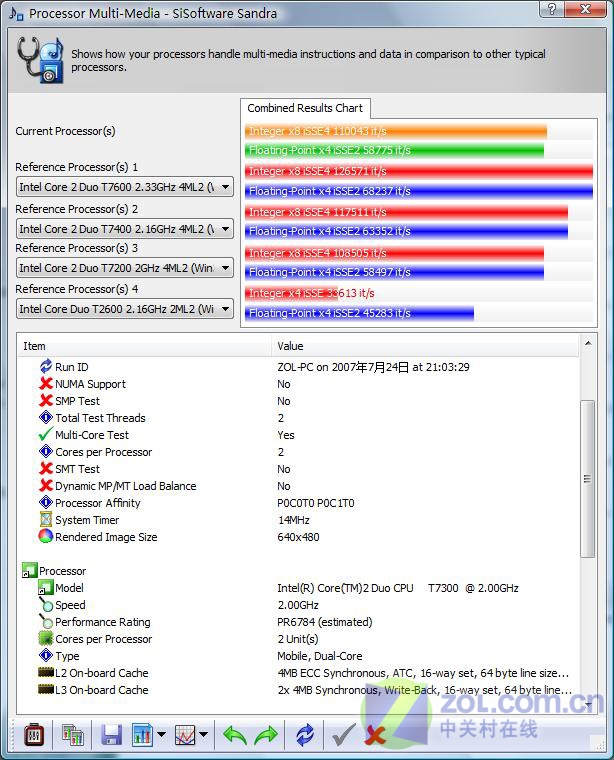Click the Dynamic MP/MT Load Balance row
The image size is (614, 760).
tap(299, 486)
